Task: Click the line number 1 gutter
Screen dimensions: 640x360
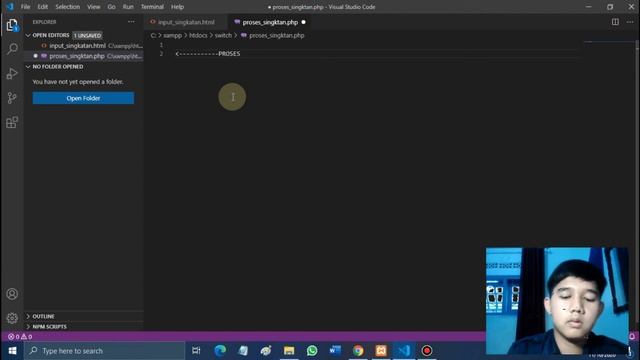Action: point(161,45)
